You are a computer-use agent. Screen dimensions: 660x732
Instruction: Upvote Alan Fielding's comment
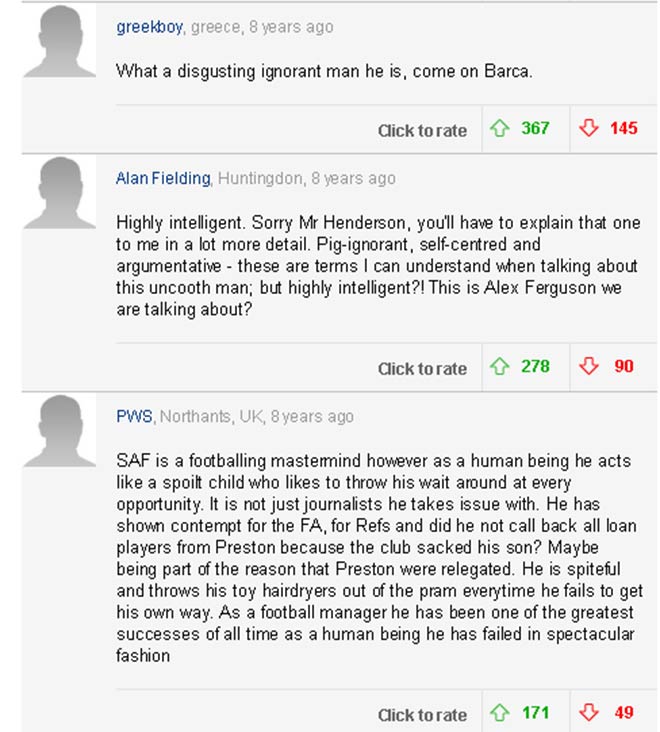pos(500,367)
